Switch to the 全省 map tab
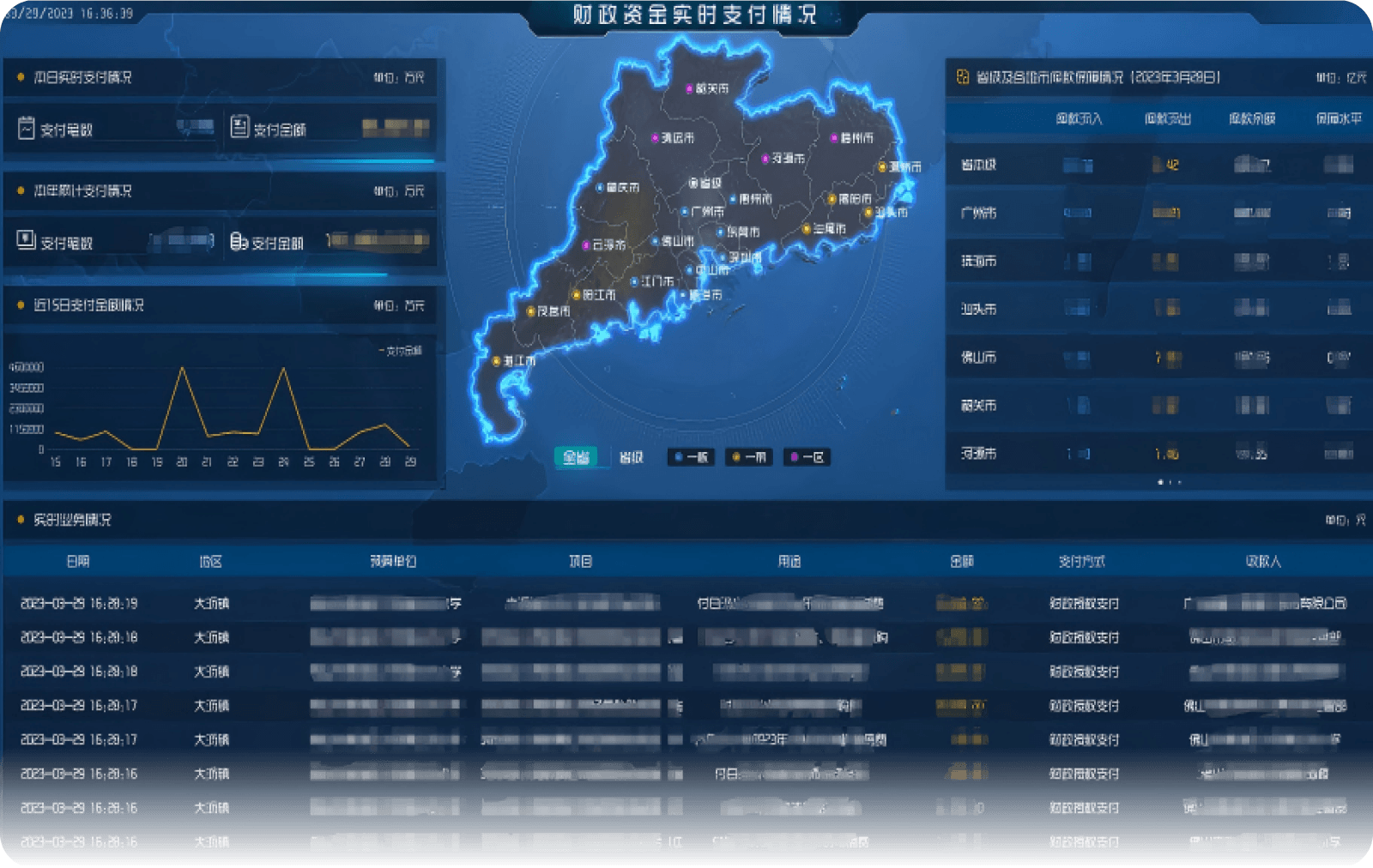This screenshot has height=868, width=1373. [x=576, y=457]
